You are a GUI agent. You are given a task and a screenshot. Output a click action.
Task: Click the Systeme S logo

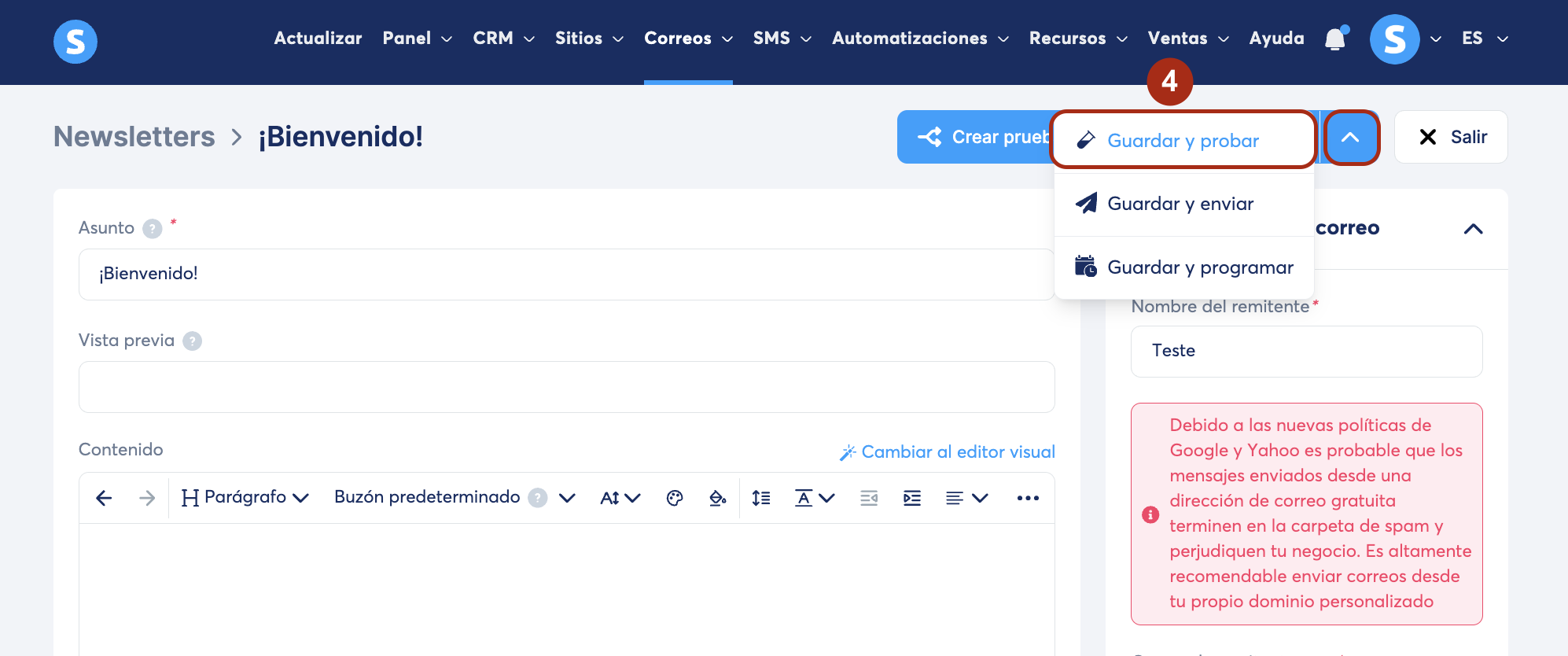(x=75, y=42)
